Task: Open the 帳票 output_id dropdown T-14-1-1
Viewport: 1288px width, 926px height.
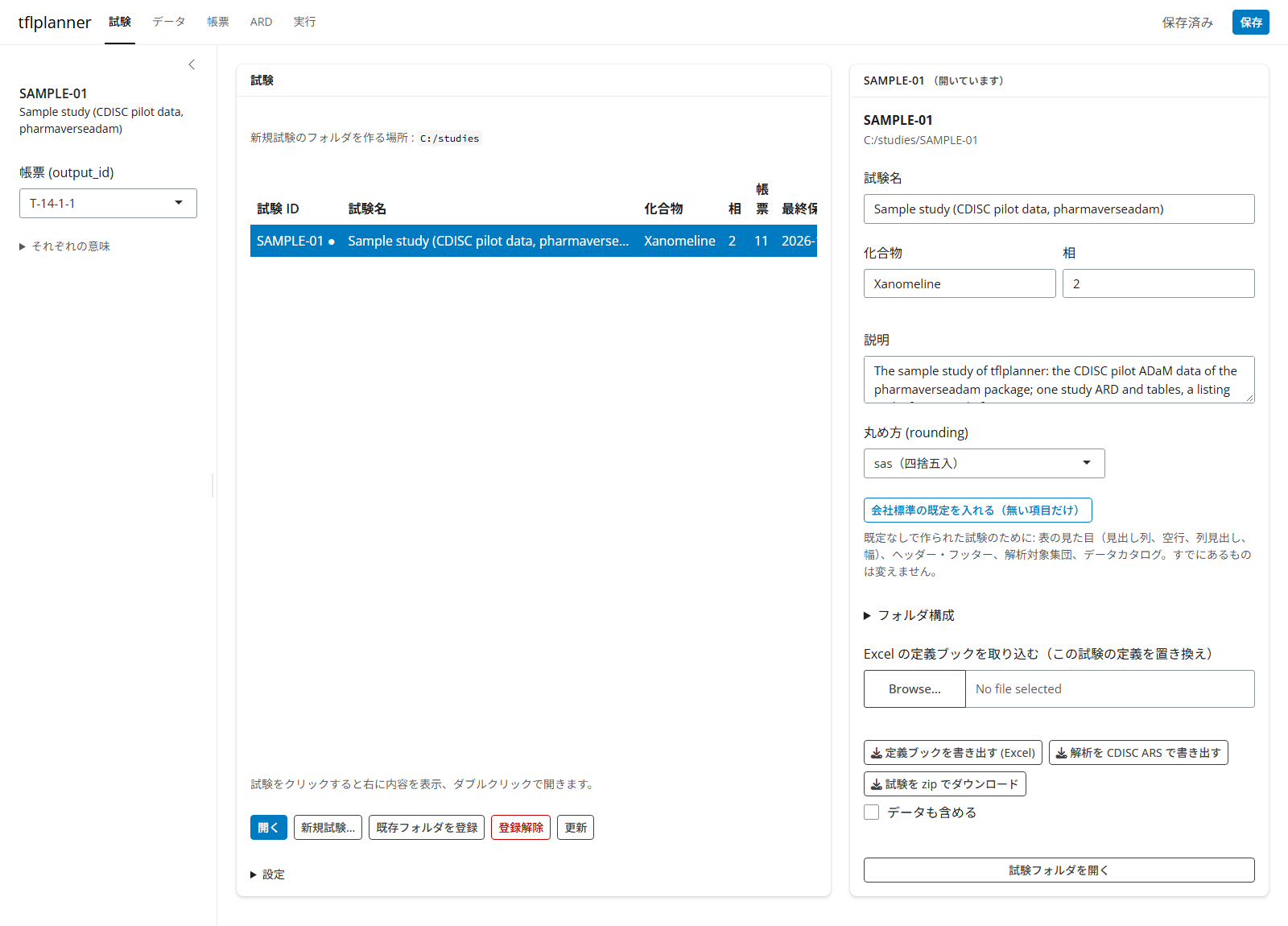Action: pos(108,203)
